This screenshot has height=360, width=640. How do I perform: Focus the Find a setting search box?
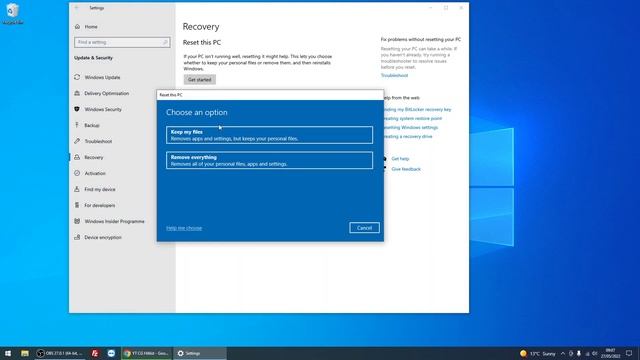(x=122, y=42)
